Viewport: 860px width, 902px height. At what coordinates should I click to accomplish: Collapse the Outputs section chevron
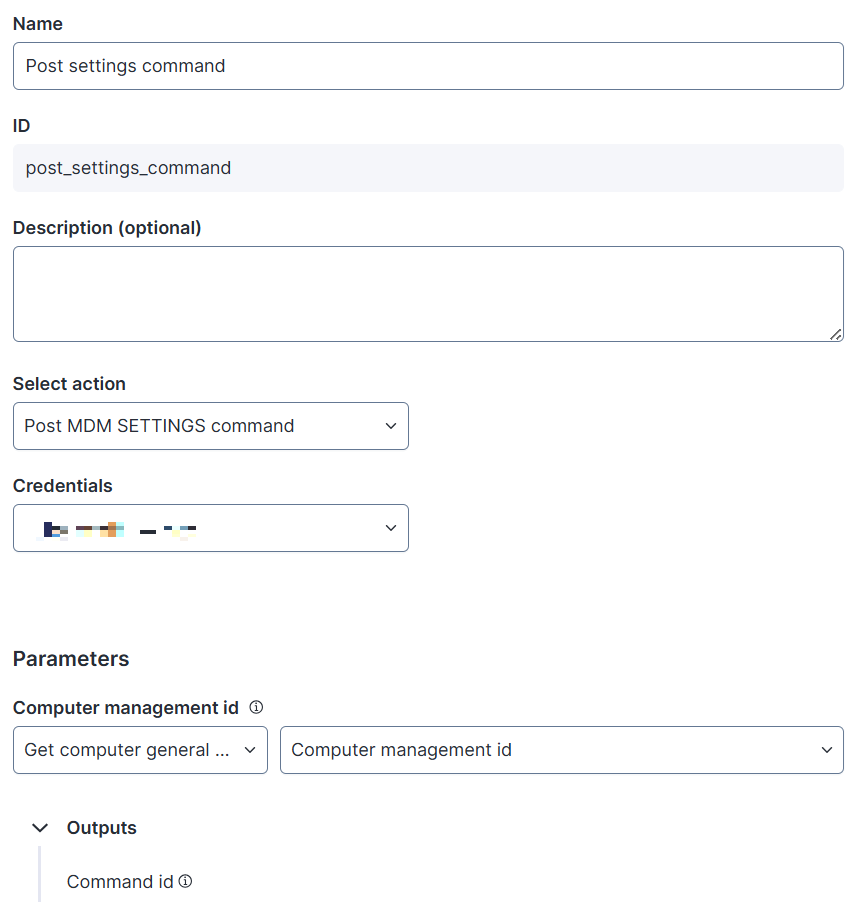(x=40, y=828)
